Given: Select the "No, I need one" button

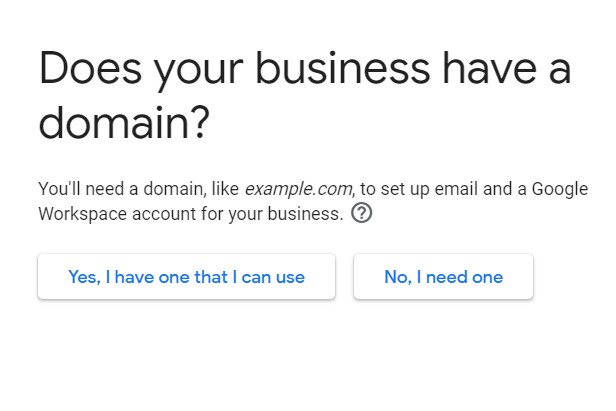Looking at the screenshot, I should (x=443, y=277).
